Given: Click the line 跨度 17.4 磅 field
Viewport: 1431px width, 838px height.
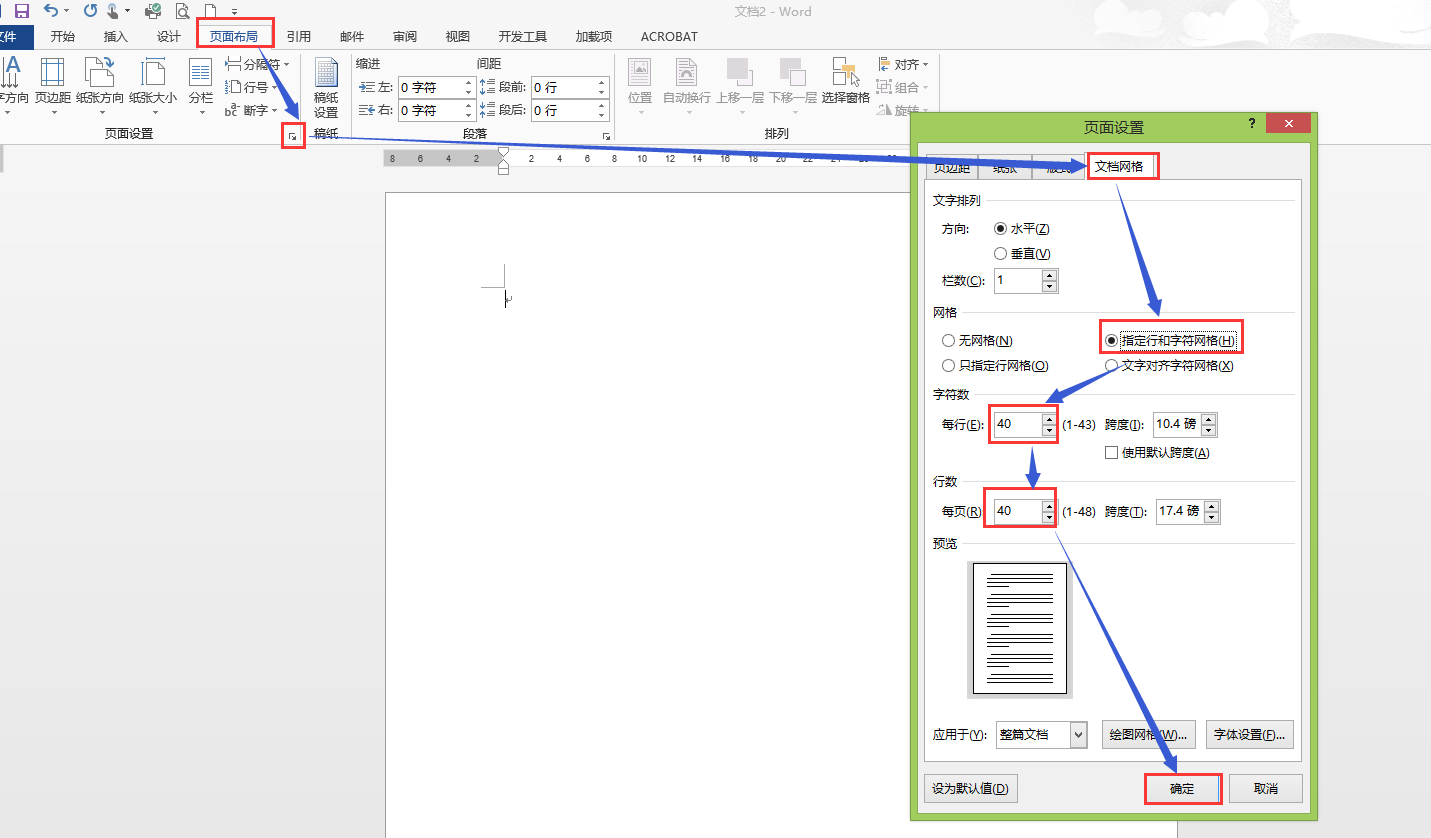Looking at the screenshot, I should (1188, 511).
